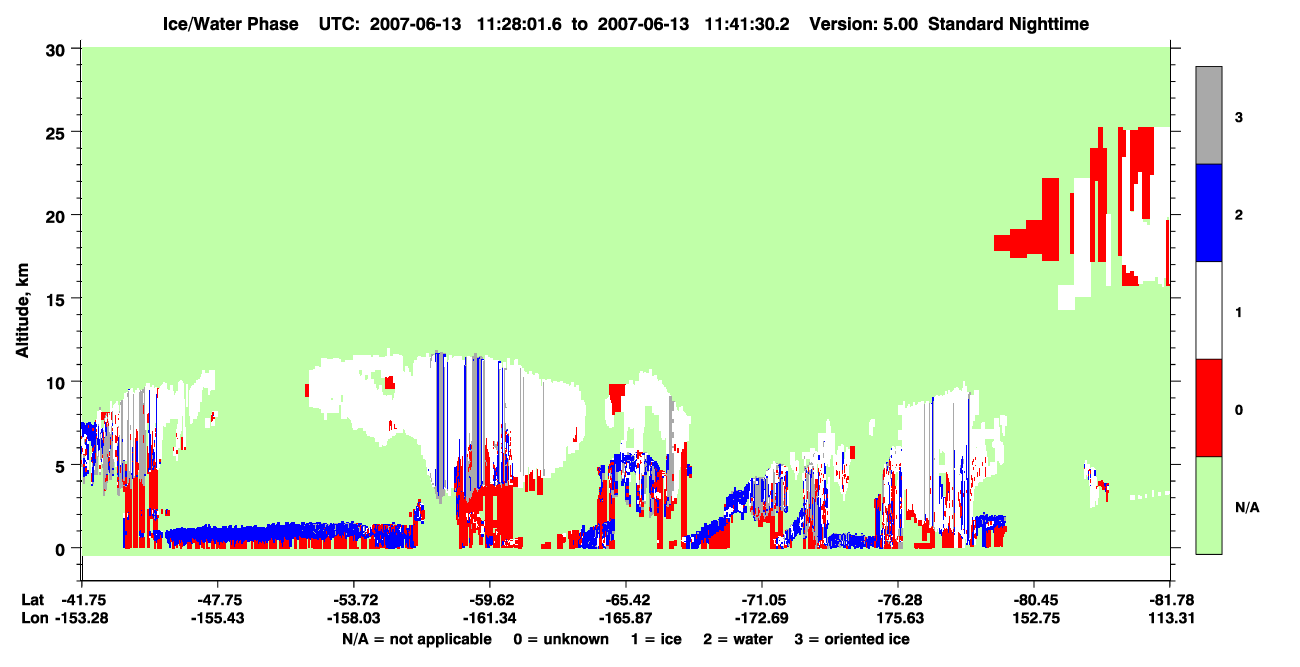The width and height of the screenshot is (1300, 667).
Task: Click the latitude value '-53.72'
Action: pos(353,600)
